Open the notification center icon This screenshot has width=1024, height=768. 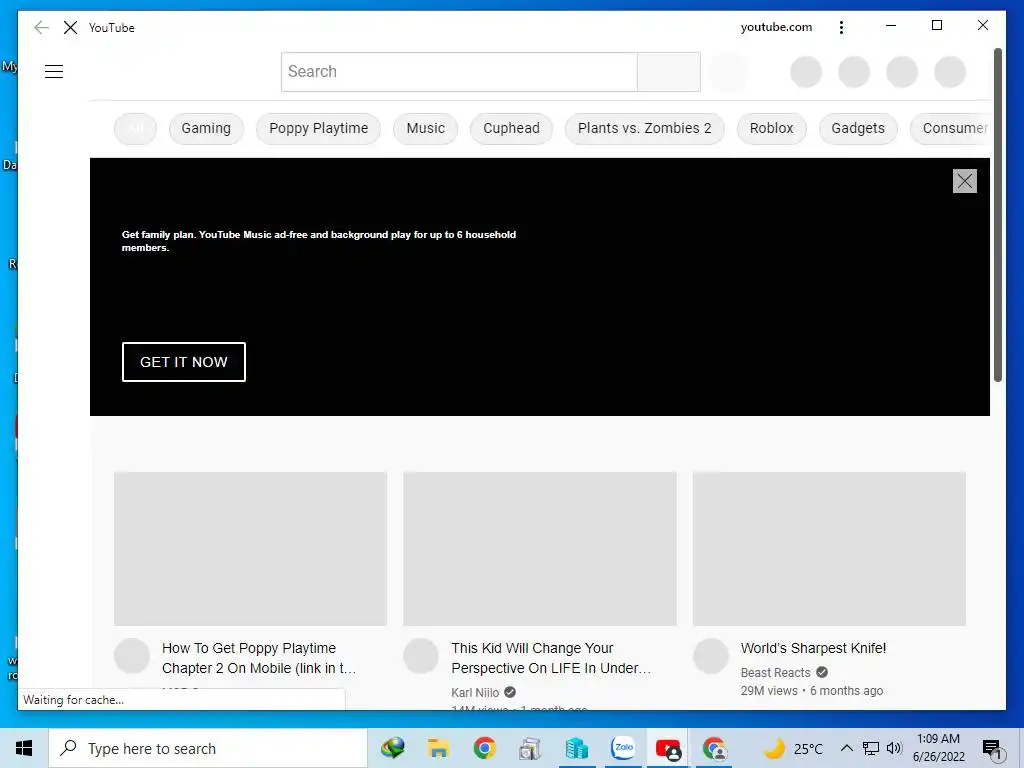[x=991, y=750]
